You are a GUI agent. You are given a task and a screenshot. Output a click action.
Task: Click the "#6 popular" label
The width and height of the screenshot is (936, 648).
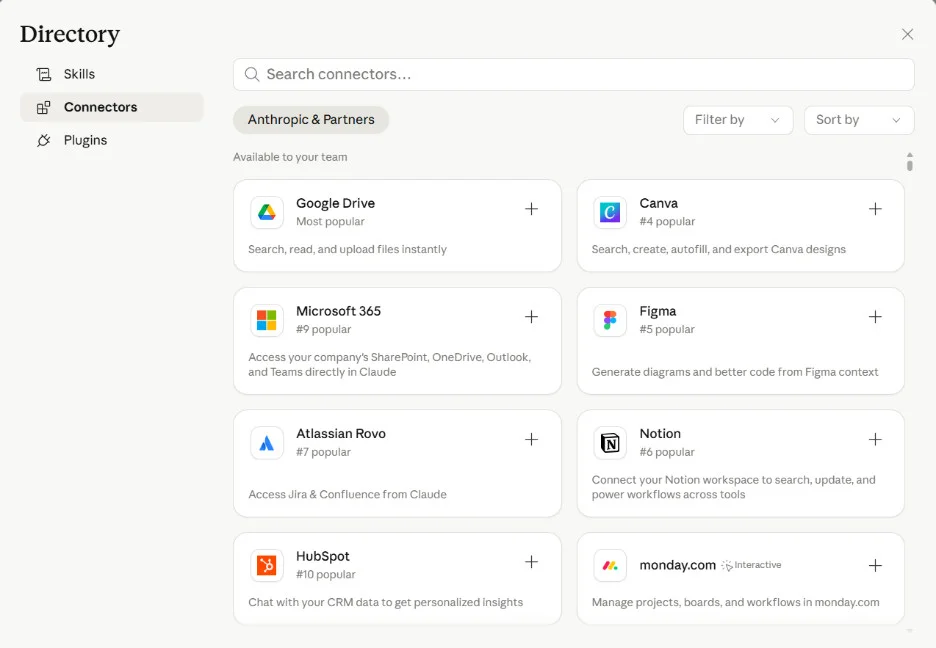tap(667, 452)
